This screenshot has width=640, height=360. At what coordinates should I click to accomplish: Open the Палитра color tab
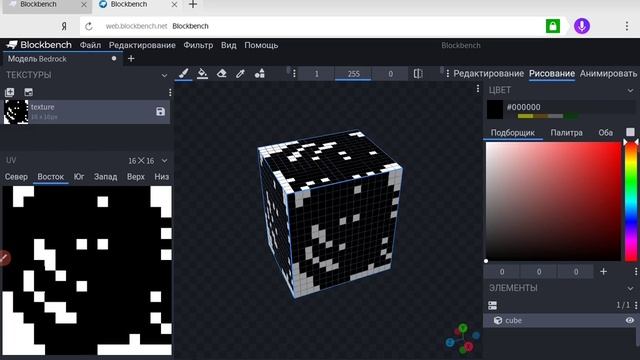(x=566, y=133)
